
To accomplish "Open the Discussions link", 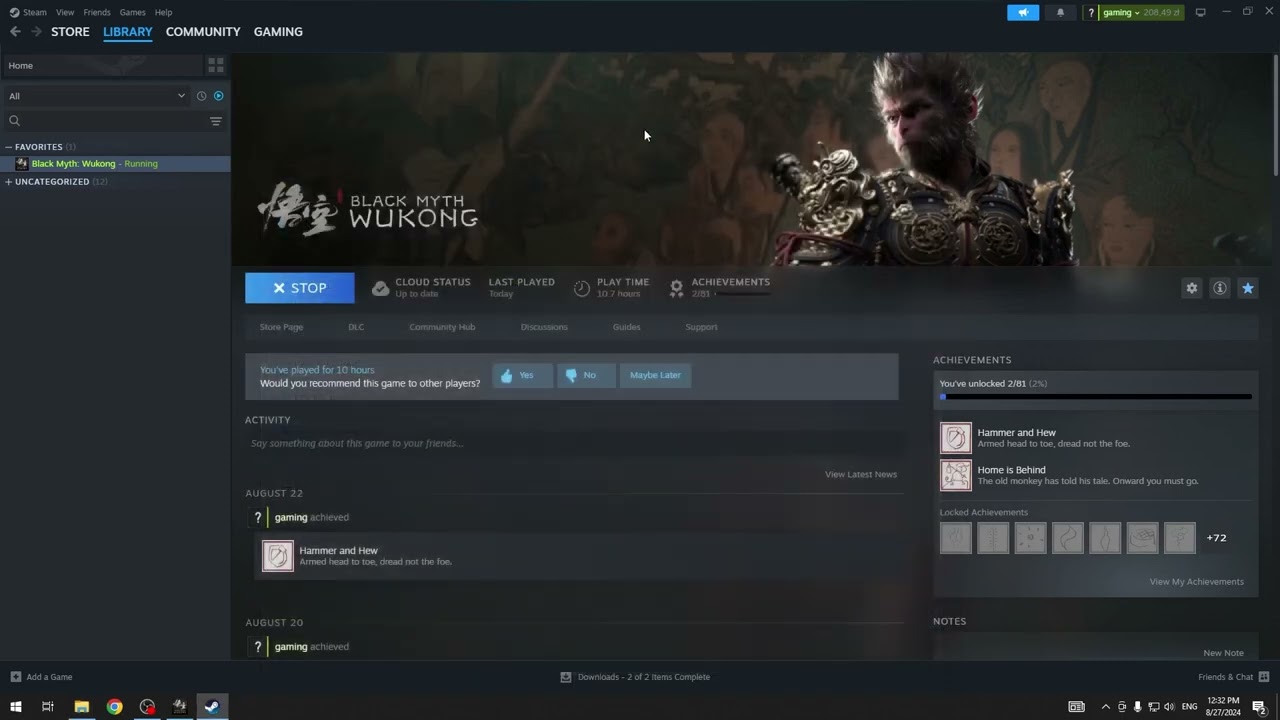I will coord(544,327).
